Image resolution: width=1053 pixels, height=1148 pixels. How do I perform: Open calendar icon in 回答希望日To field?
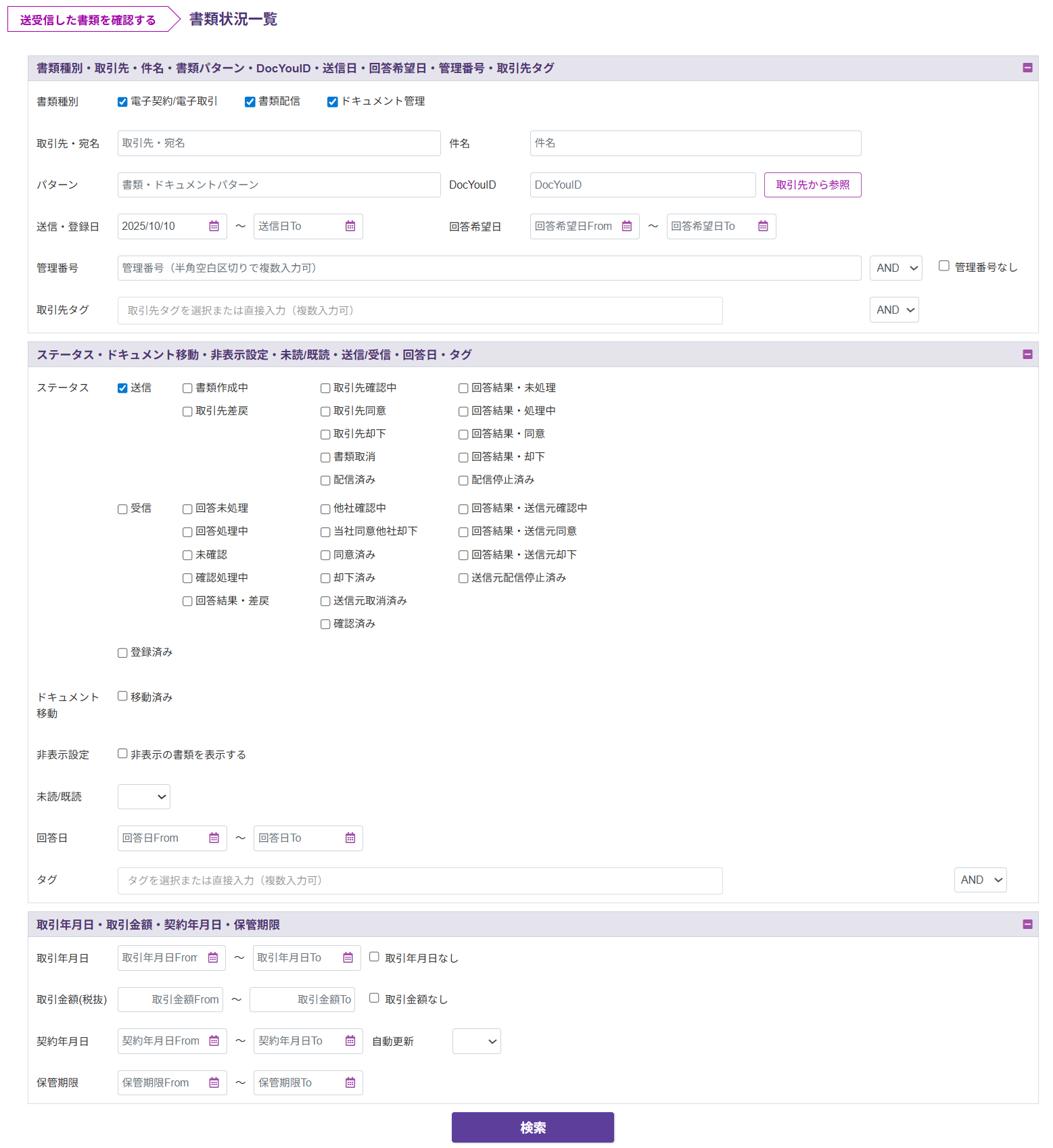(763, 226)
